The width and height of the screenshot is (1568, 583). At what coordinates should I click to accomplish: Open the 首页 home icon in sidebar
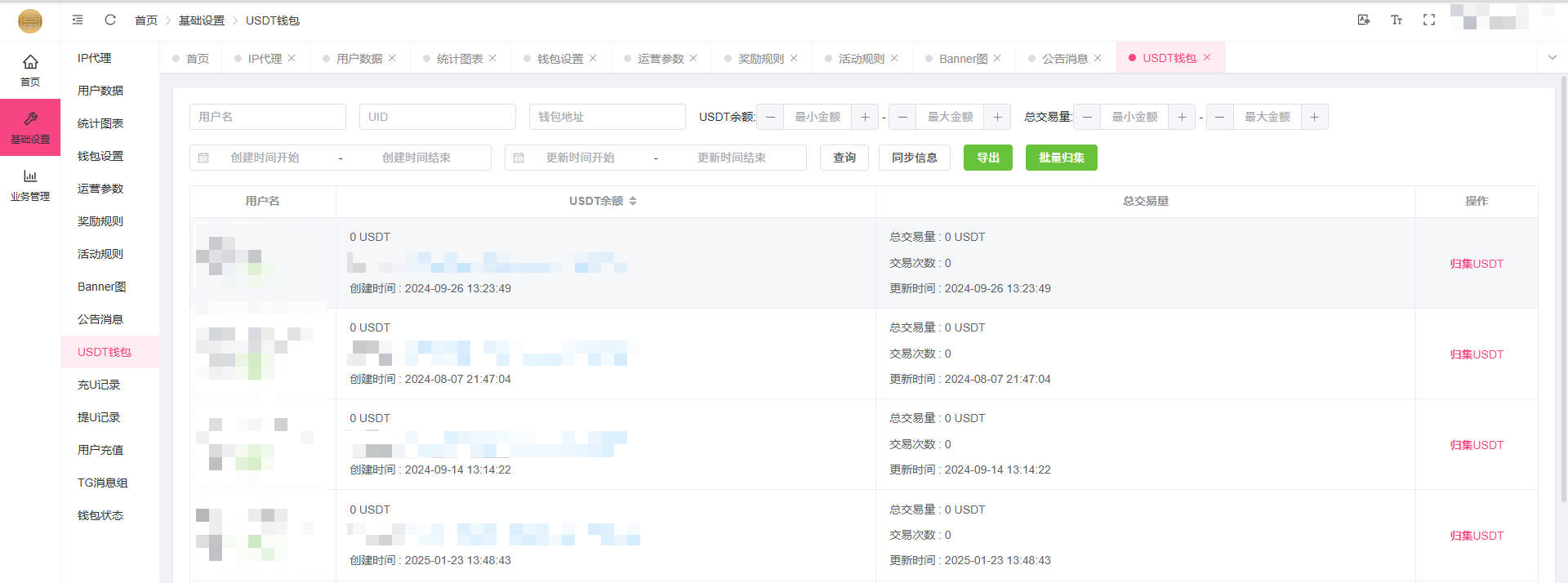click(x=30, y=70)
